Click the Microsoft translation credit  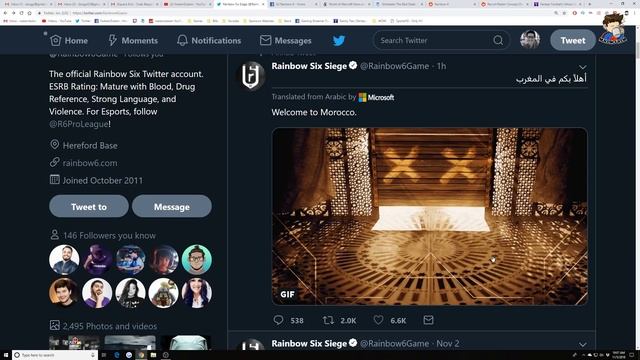coord(376,97)
